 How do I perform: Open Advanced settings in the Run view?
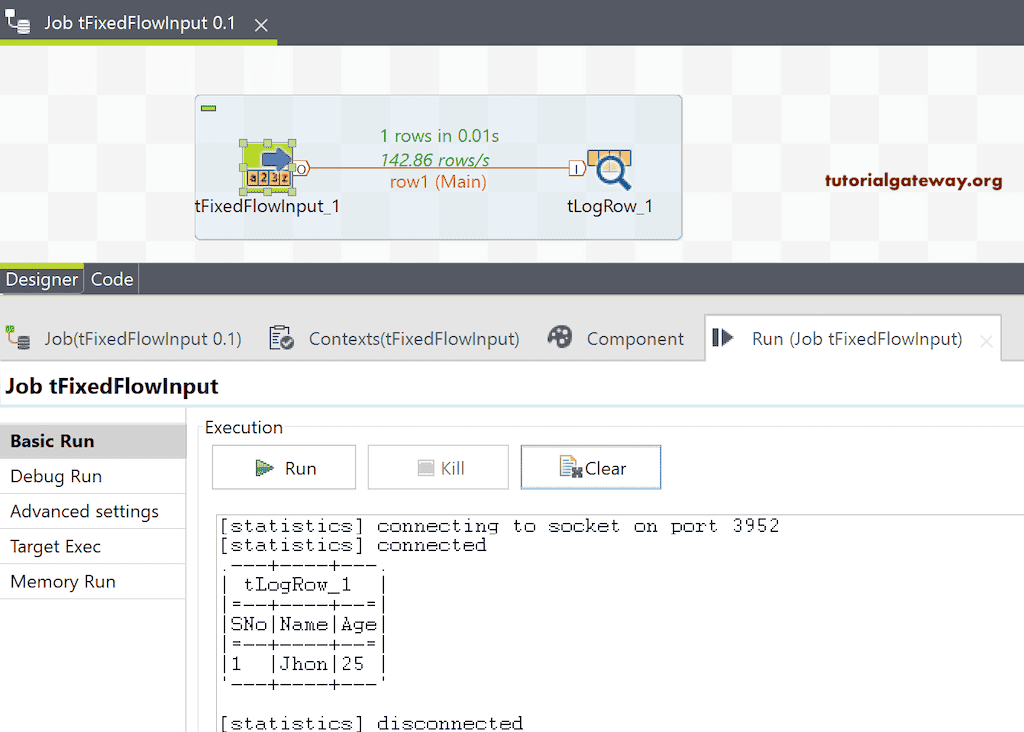point(83,511)
